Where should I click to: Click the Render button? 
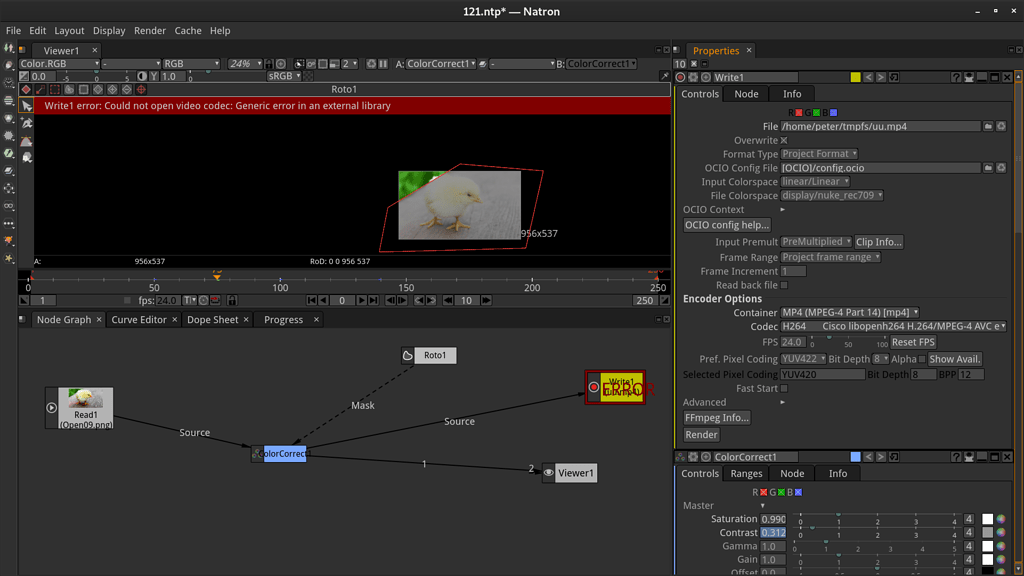701,435
